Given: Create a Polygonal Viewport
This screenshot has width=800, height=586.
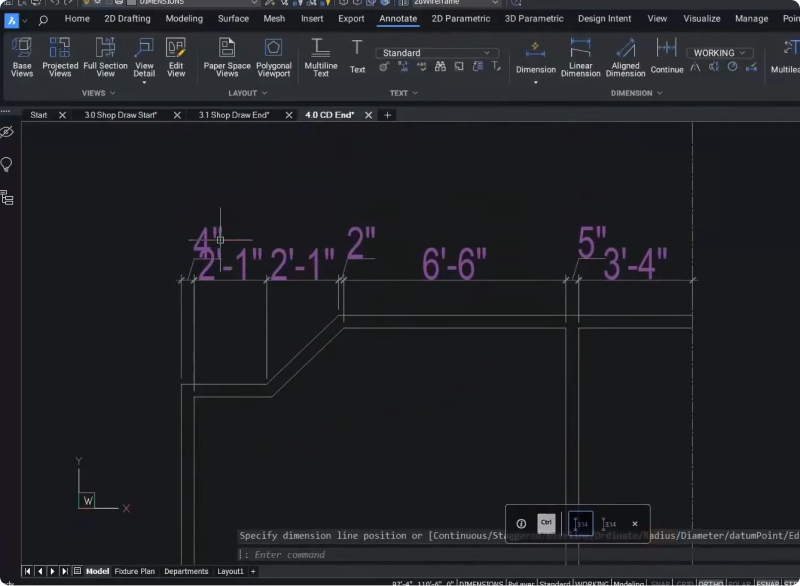Looking at the screenshot, I should (x=273, y=57).
